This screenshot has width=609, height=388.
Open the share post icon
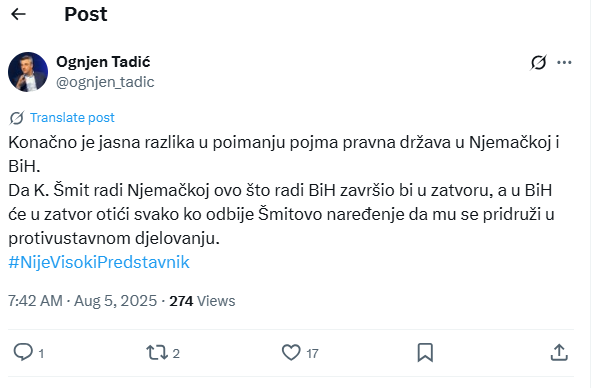(559, 352)
